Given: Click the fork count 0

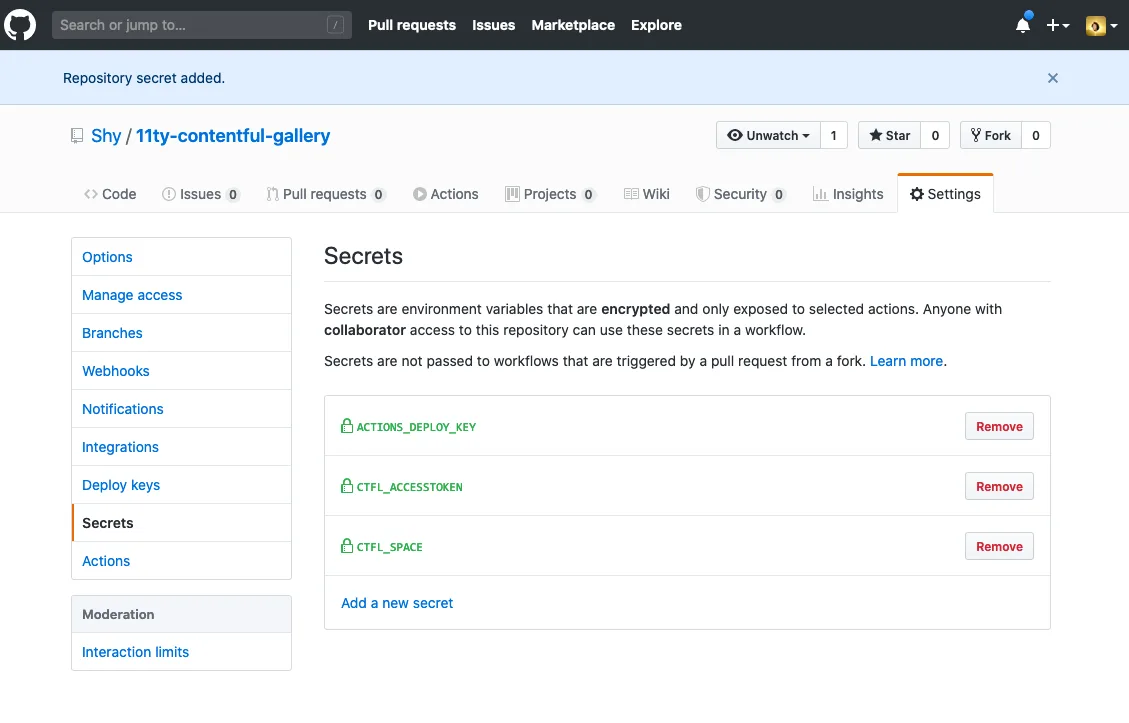Looking at the screenshot, I should click(1035, 135).
